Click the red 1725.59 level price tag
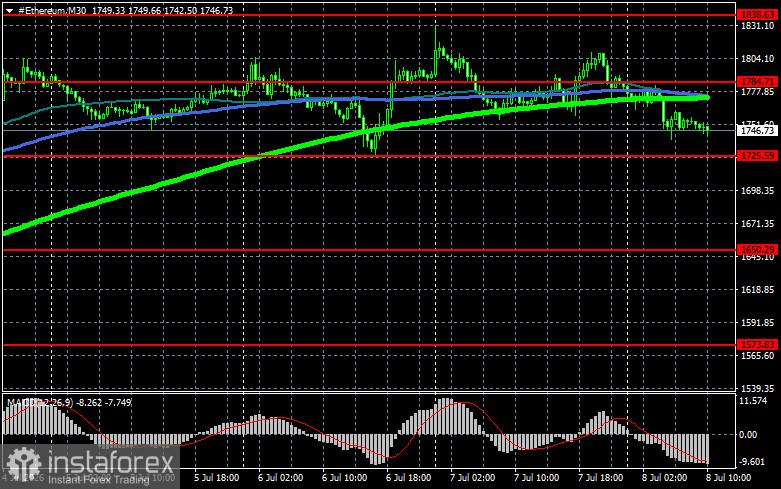The image size is (781, 489). tap(757, 156)
